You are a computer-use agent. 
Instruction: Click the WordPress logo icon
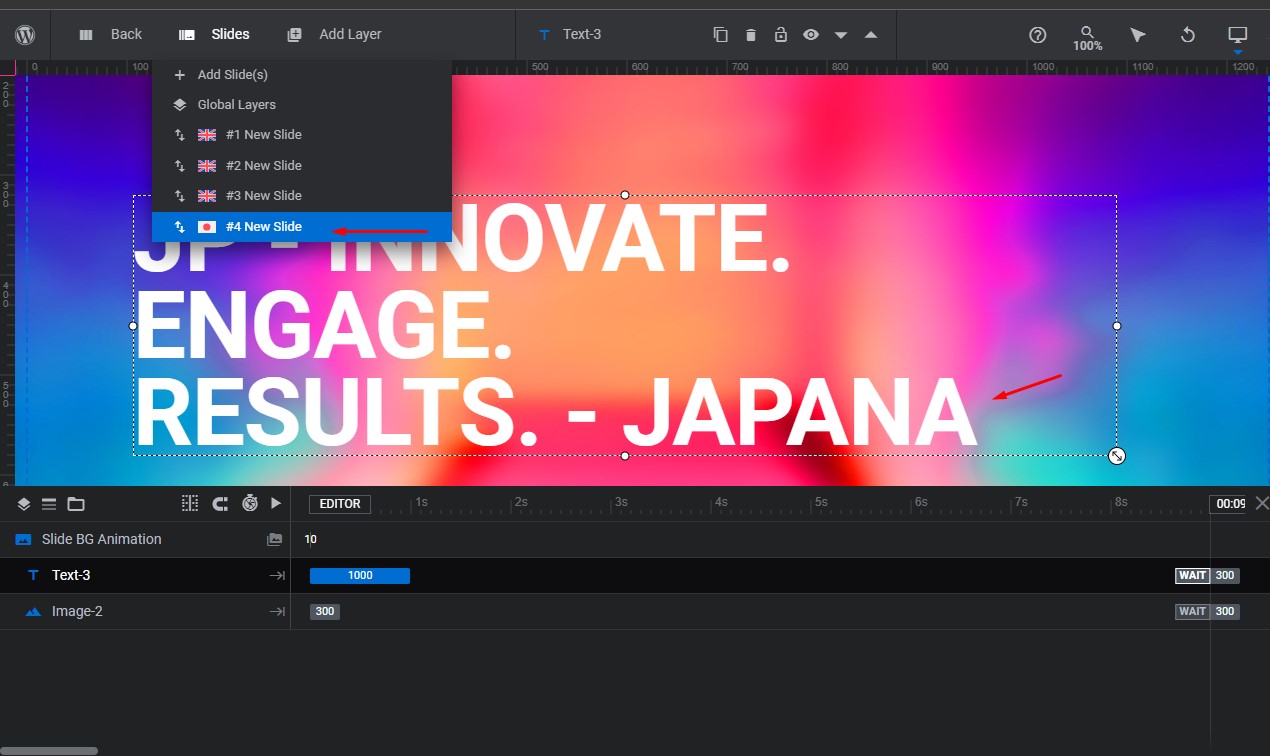25,34
